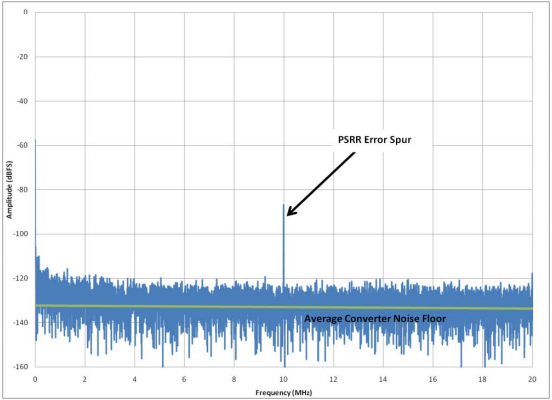Click the -100 amplitude axis label
Viewport: 552px width, 400px height.
coord(21,234)
